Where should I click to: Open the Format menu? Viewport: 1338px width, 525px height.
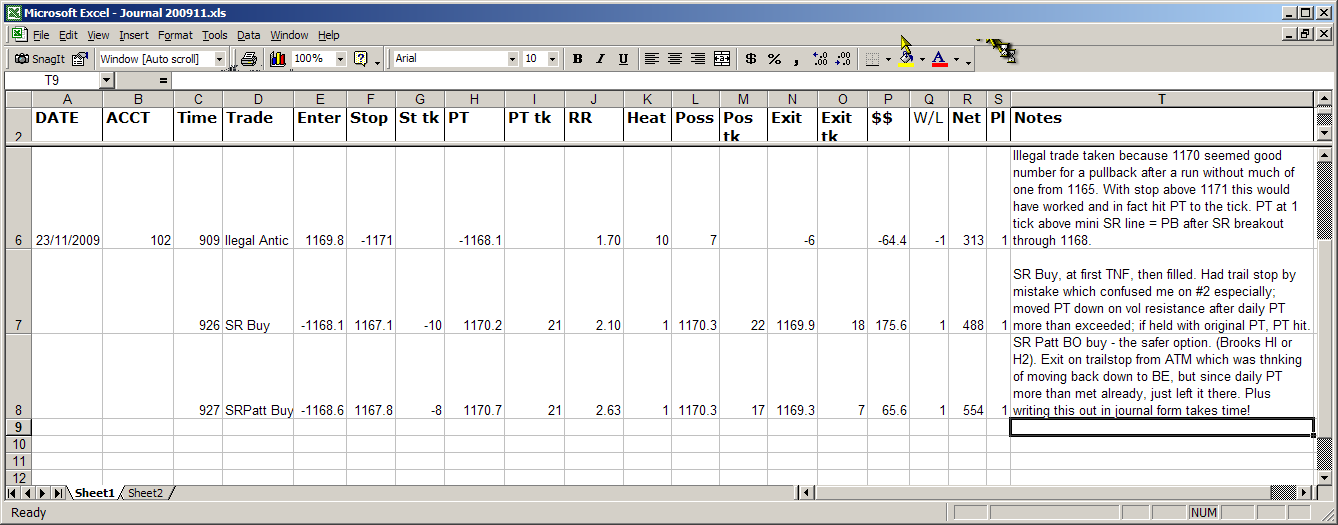coord(176,35)
